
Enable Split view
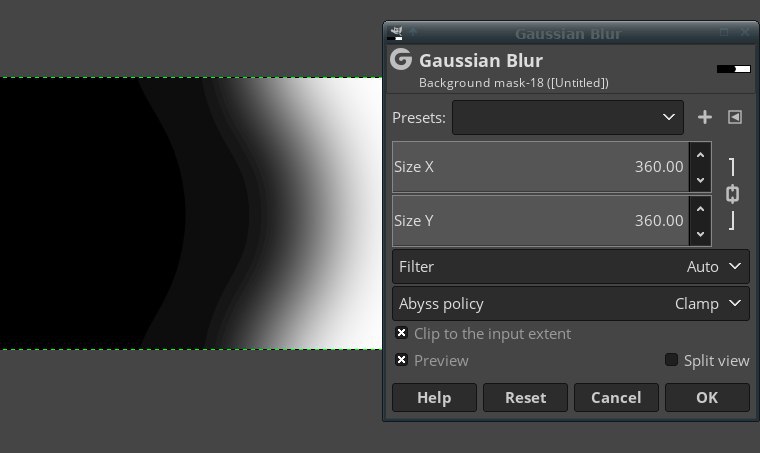[671, 359]
